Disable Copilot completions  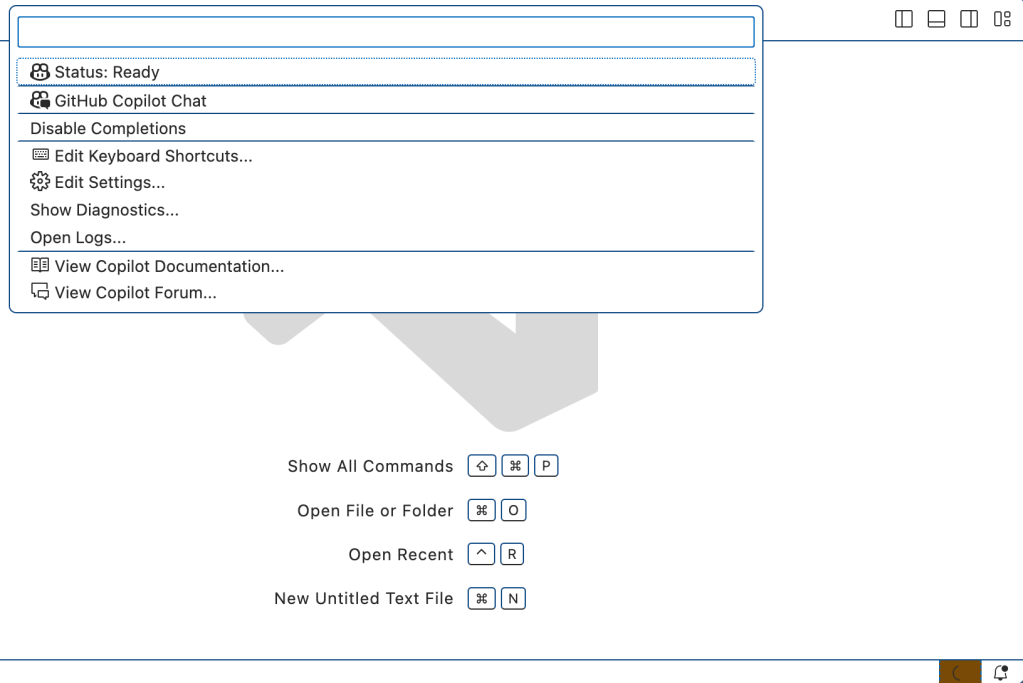pyautogui.click(x=107, y=128)
